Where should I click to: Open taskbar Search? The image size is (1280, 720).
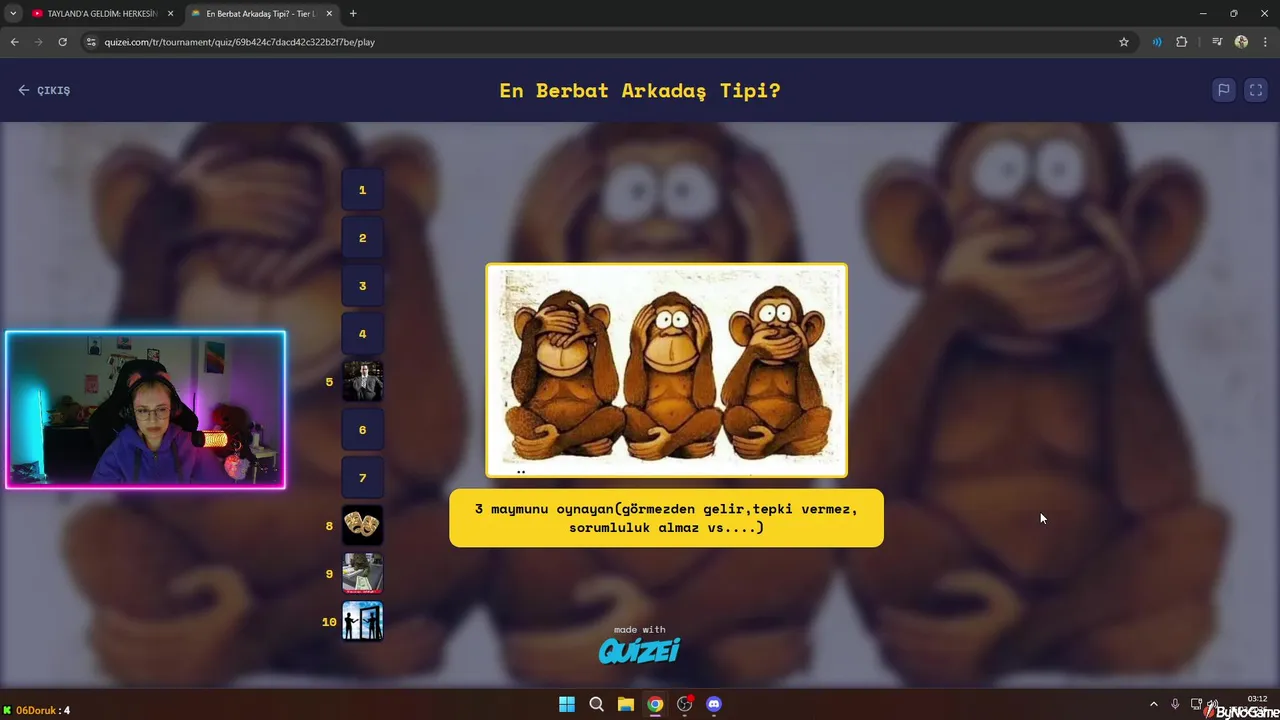click(x=596, y=704)
